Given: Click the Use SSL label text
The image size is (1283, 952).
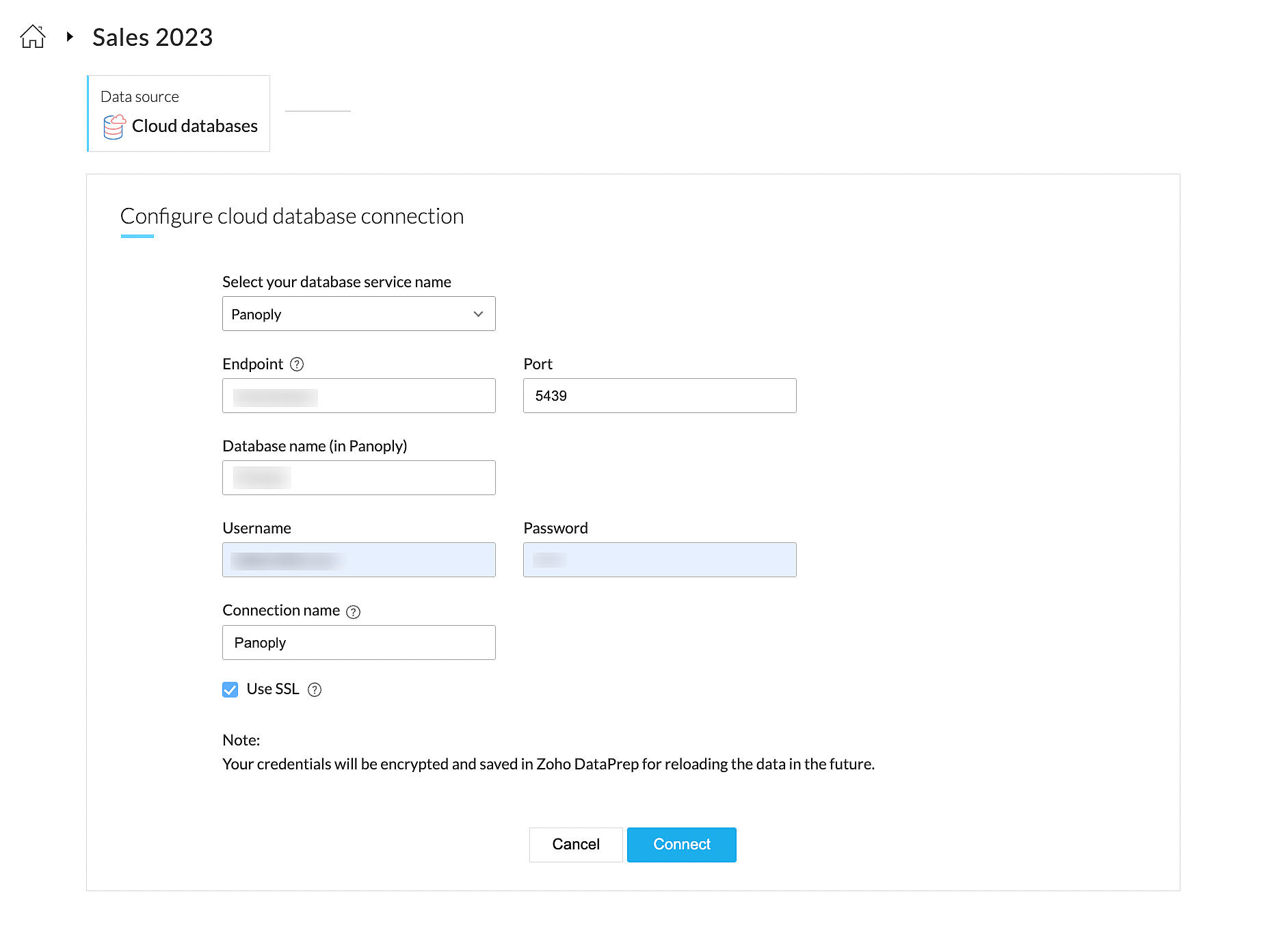Looking at the screenshot, I should pyautogui.click(x=273, y=689).
